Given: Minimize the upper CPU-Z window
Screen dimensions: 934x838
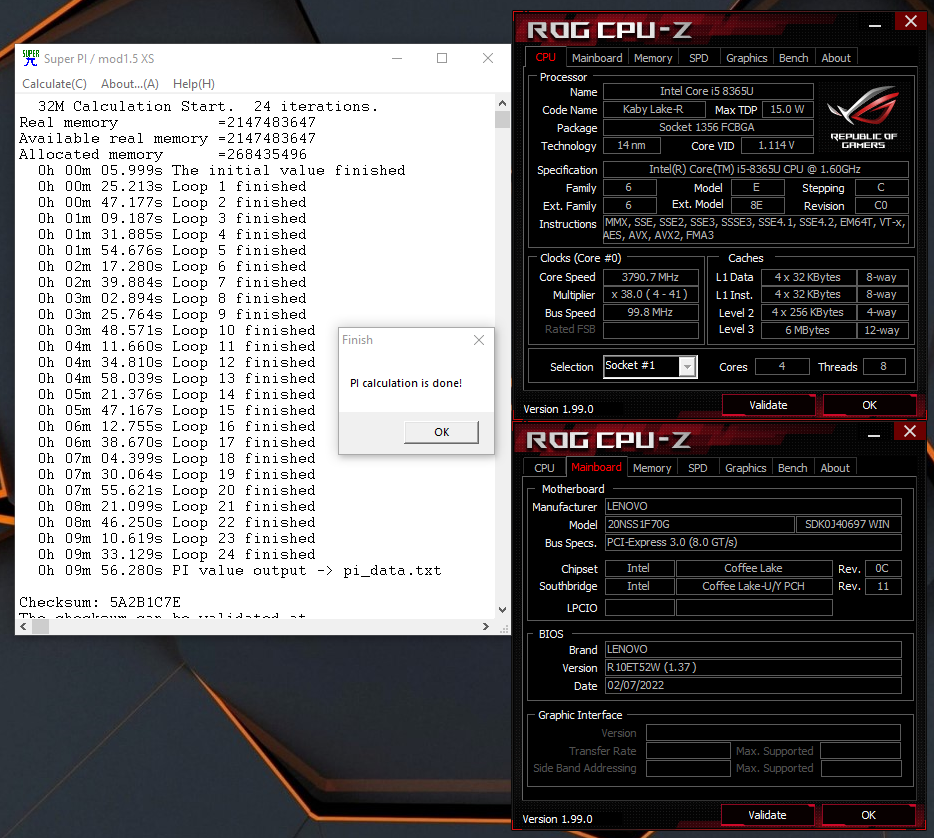Looking at the screenshot, I should [874, 24].
